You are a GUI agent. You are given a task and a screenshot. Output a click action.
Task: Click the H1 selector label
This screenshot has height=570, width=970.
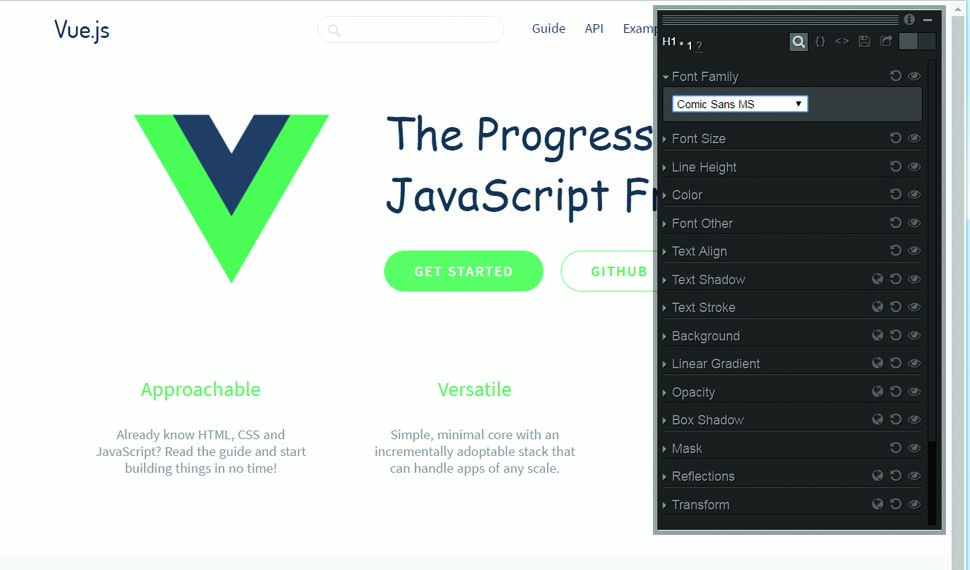click(x=669, y=41)
